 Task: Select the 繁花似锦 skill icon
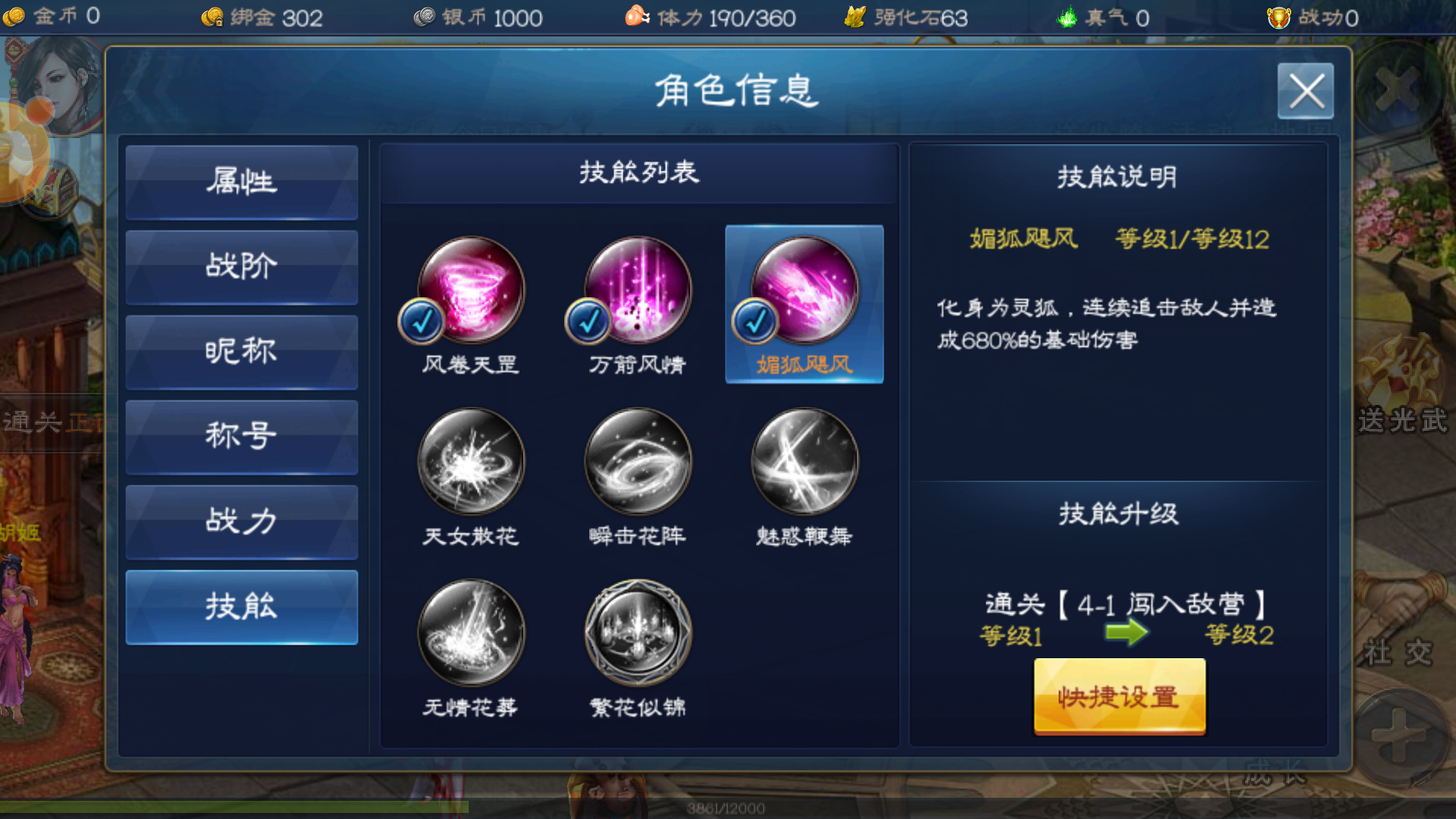[638, 632]
